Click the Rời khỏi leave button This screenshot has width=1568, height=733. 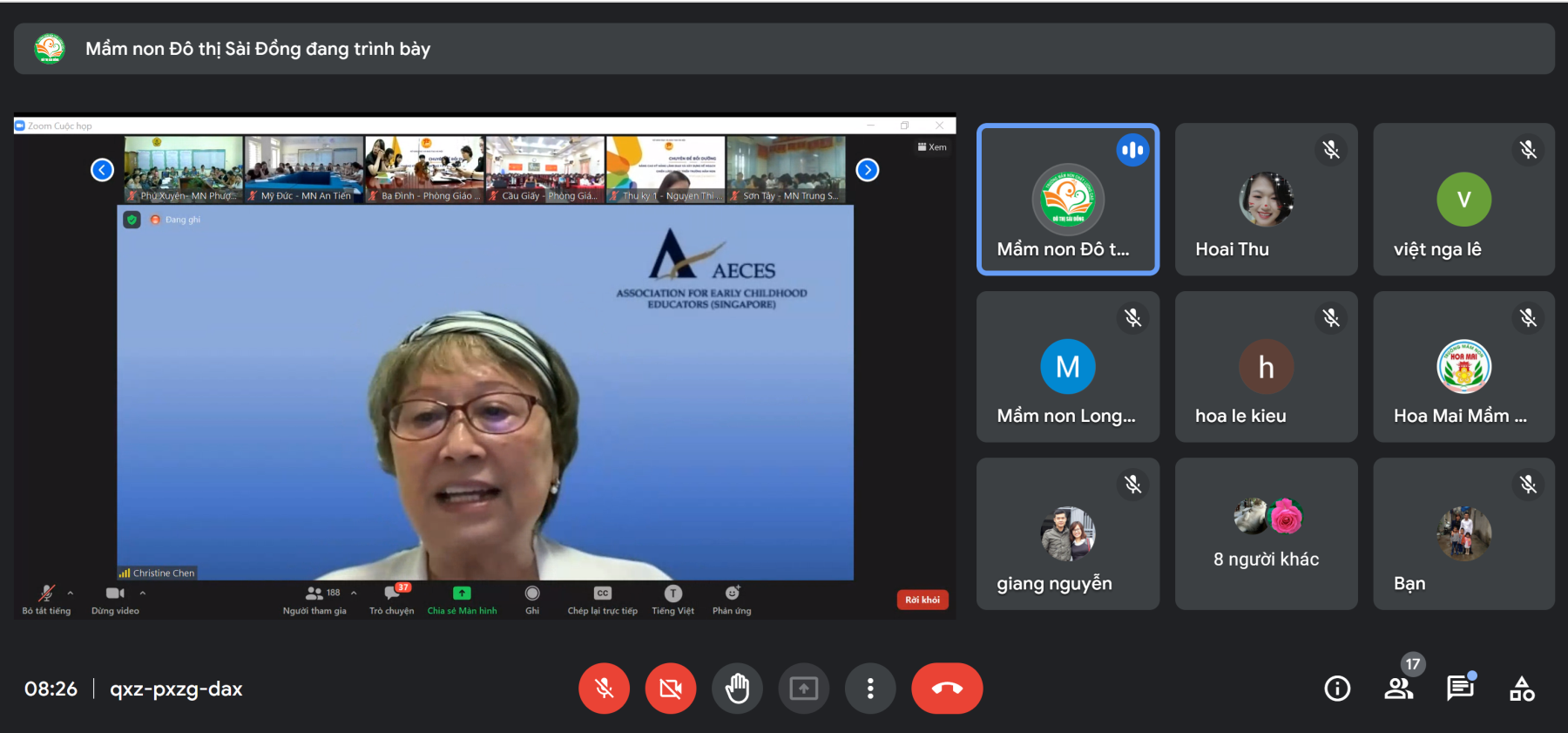point(922,600)
